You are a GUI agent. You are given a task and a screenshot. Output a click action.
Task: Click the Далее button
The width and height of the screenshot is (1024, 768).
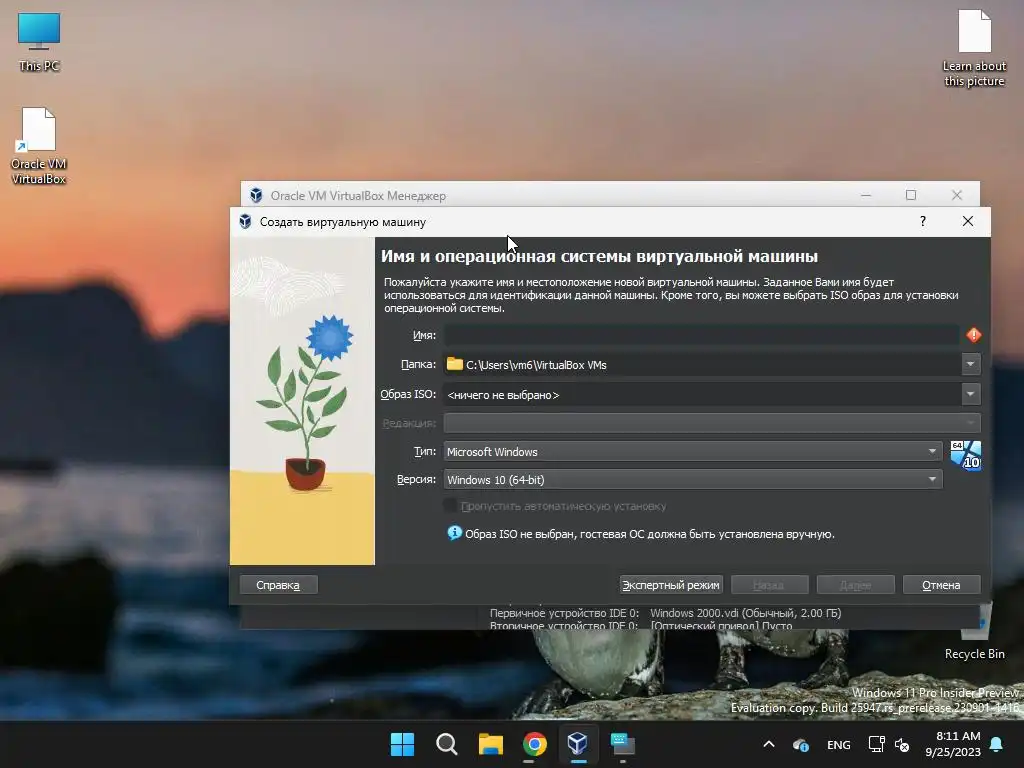coord(856,584)
